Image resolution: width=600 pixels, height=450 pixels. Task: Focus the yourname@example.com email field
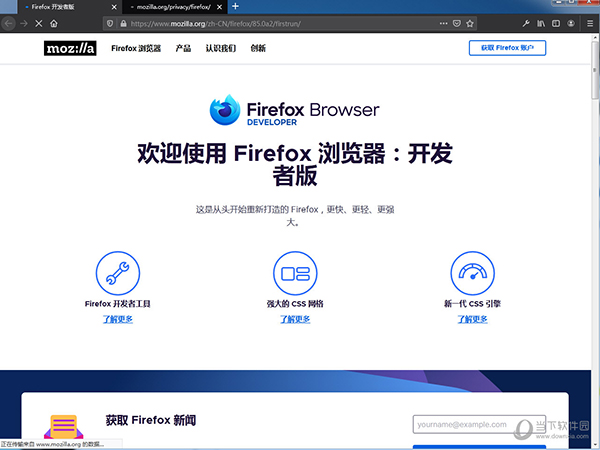pos(479,424)
